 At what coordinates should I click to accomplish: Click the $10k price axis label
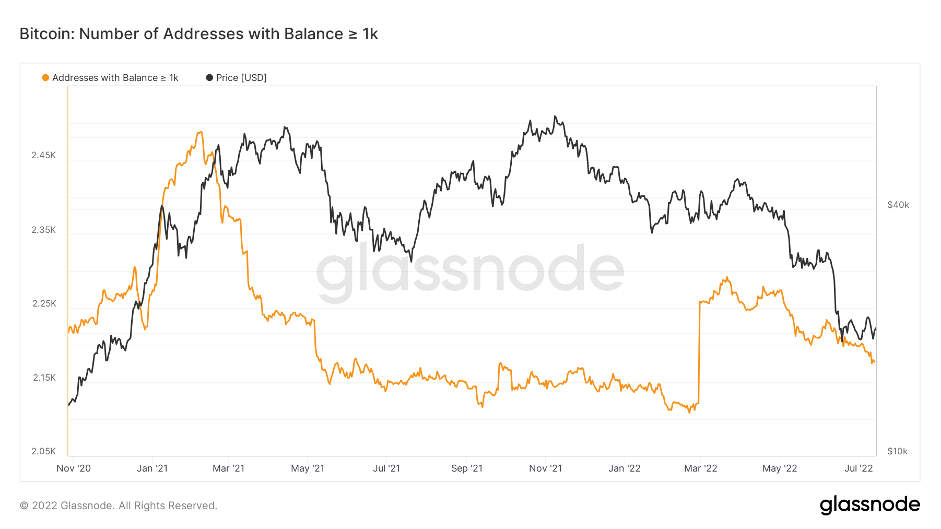[x=897, y=452]
